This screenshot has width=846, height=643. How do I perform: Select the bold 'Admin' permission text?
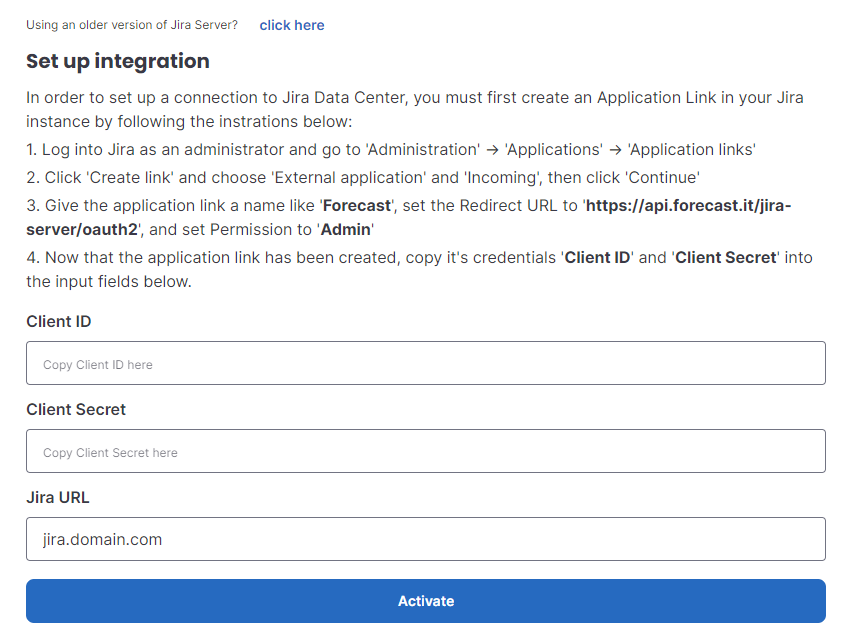[345, 230]
